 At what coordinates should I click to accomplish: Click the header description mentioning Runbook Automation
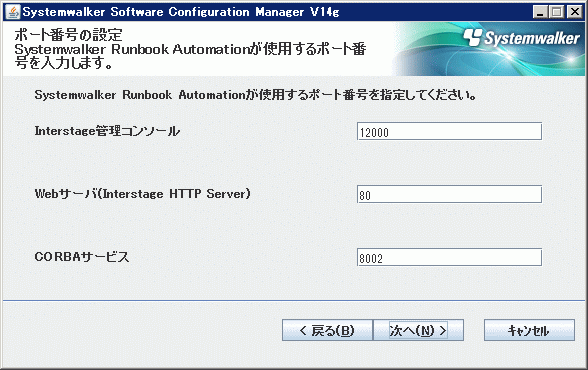[x=190, y=56]
